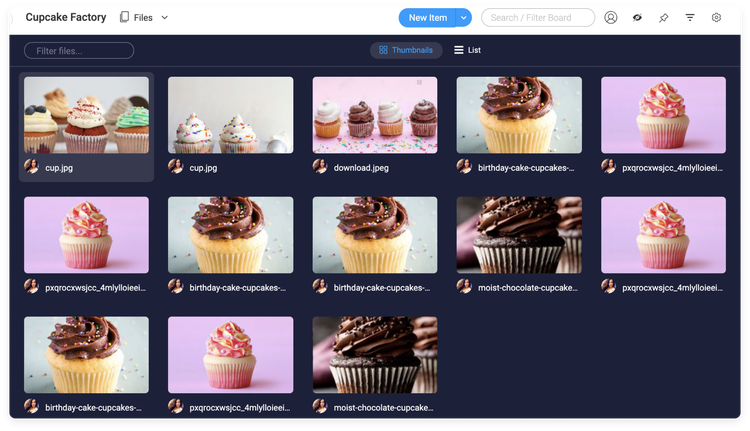Click top-row birthday-cake-cupcakes file name
Screen dimensions: 750x431
(526, 168)
